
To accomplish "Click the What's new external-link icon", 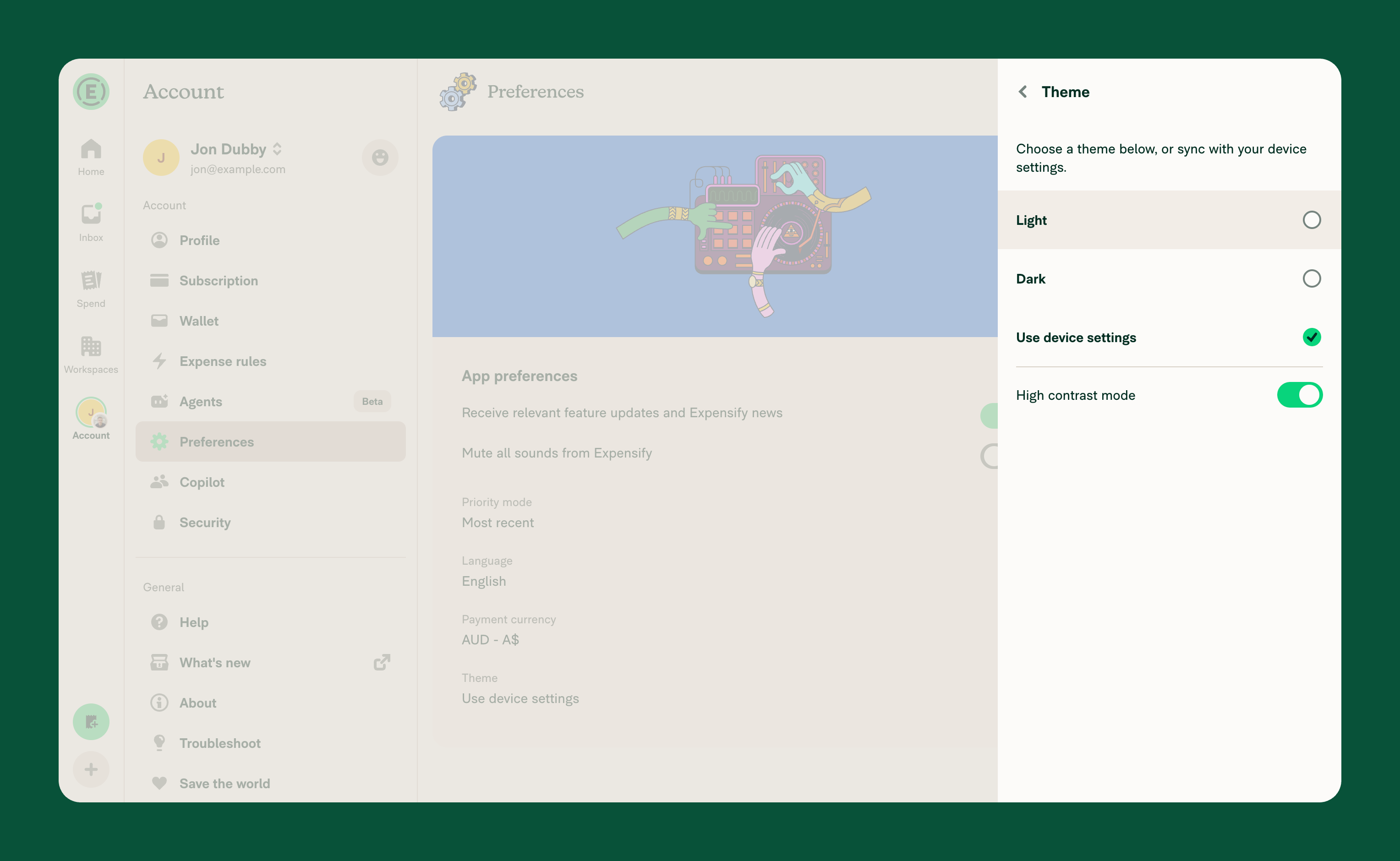I will (x=382, y=662).
